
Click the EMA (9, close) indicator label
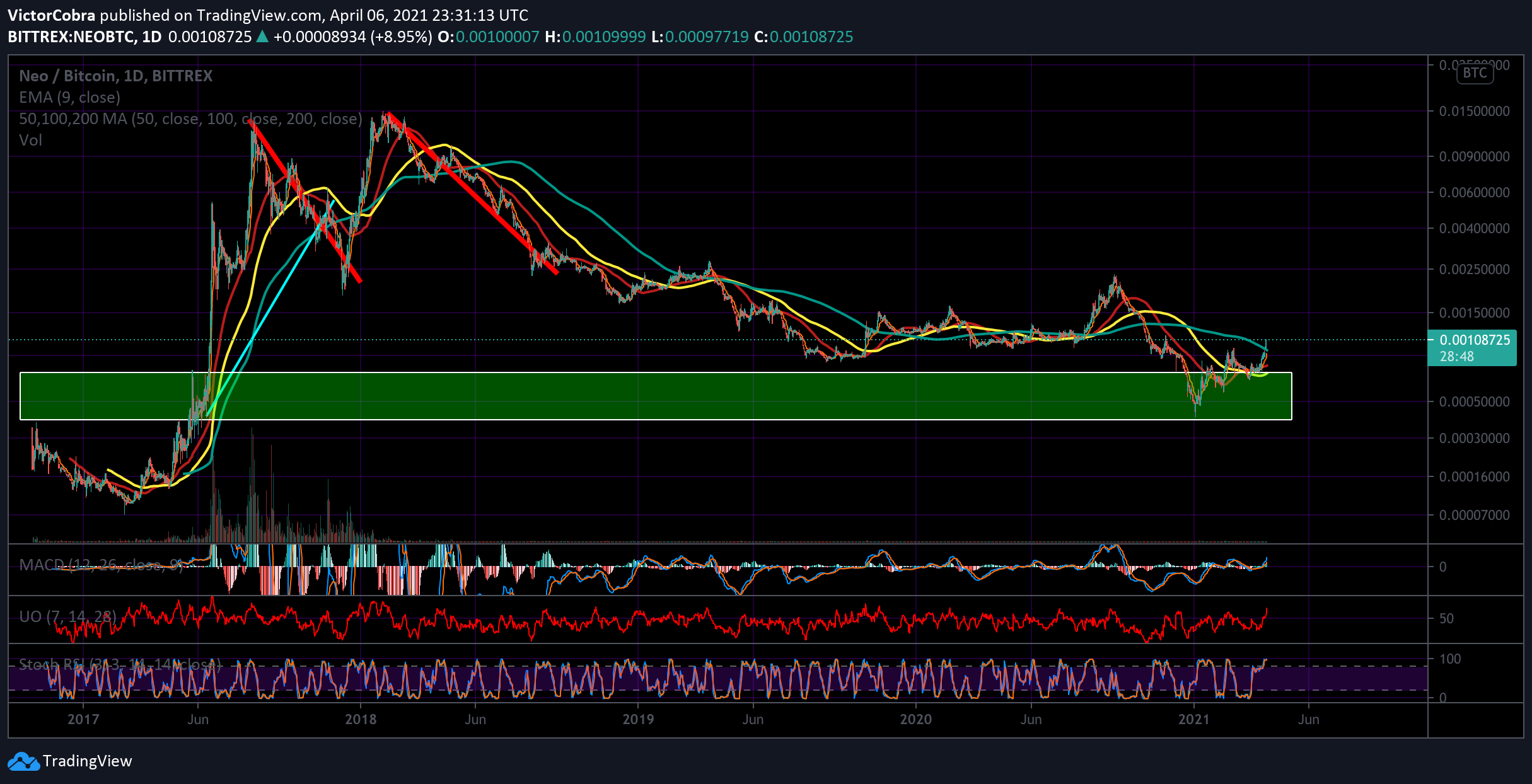[70, 97]
